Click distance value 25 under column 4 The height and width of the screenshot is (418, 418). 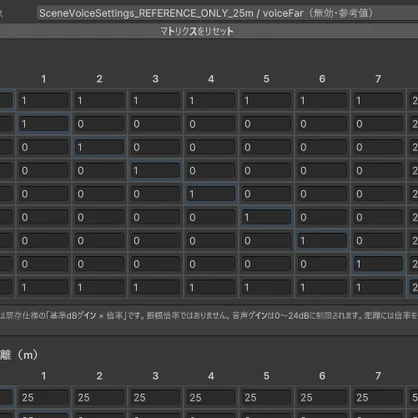point(211,397)
